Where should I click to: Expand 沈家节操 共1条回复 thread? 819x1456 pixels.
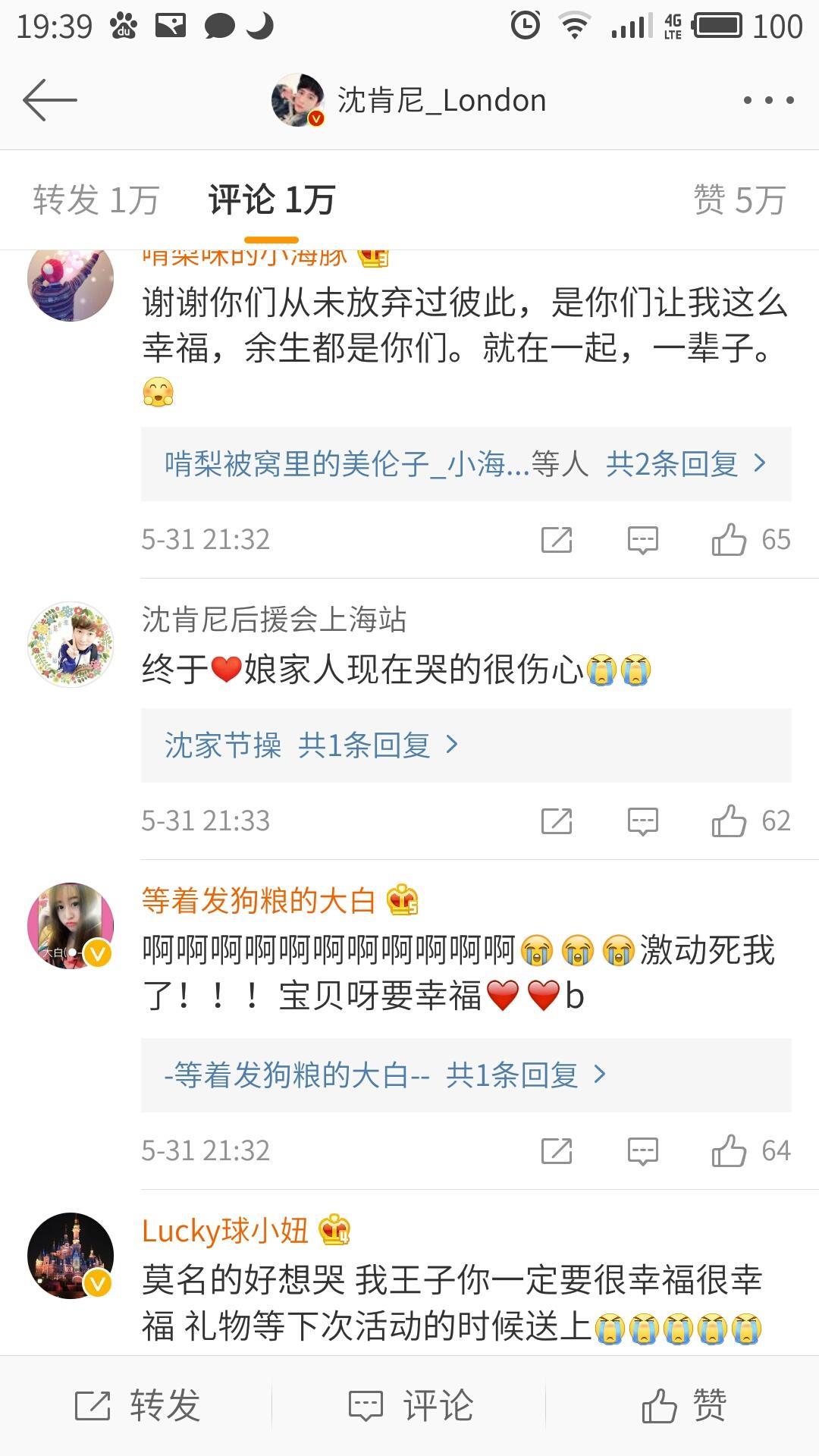466,745
